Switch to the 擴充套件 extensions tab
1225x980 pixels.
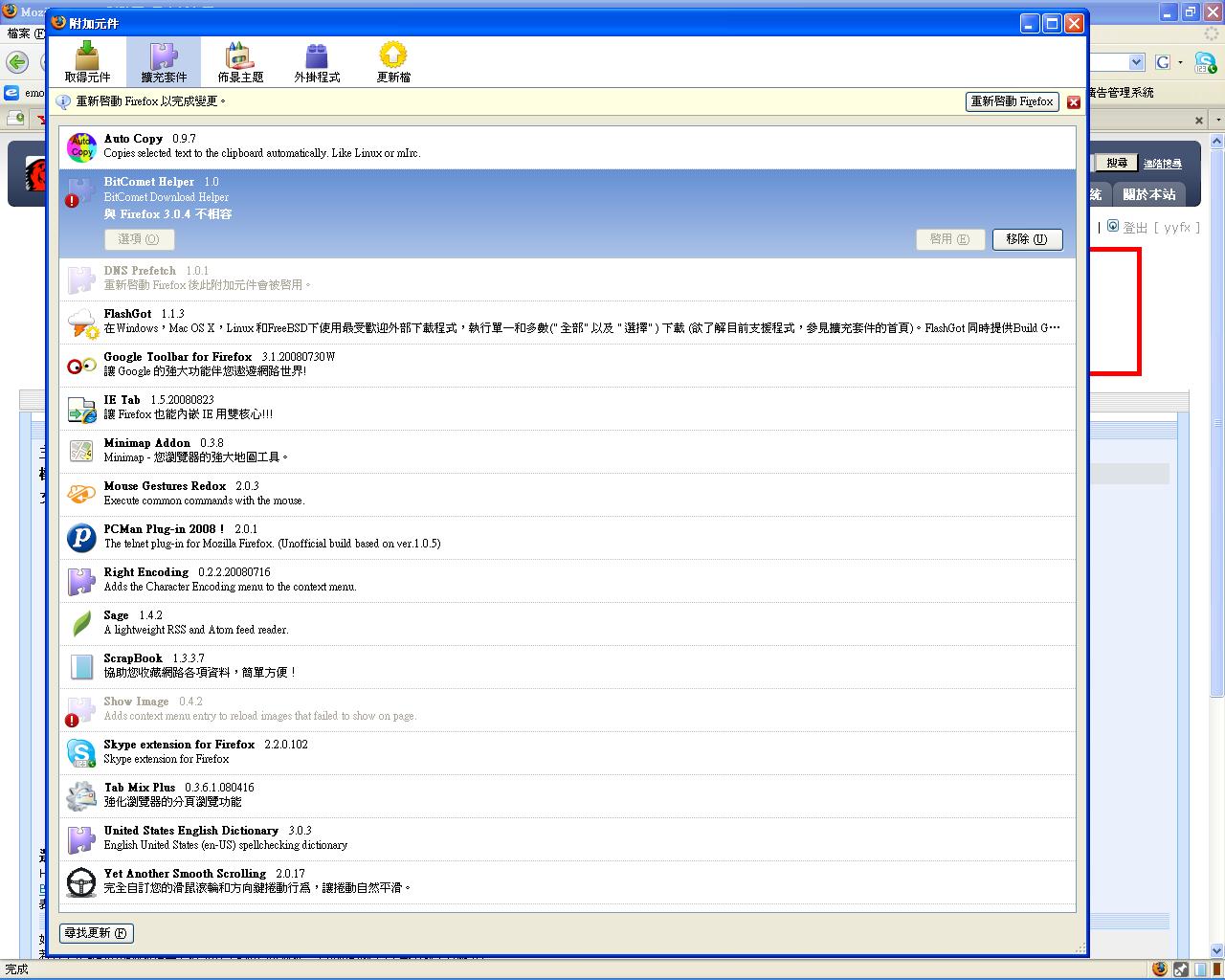pos(164,62)
